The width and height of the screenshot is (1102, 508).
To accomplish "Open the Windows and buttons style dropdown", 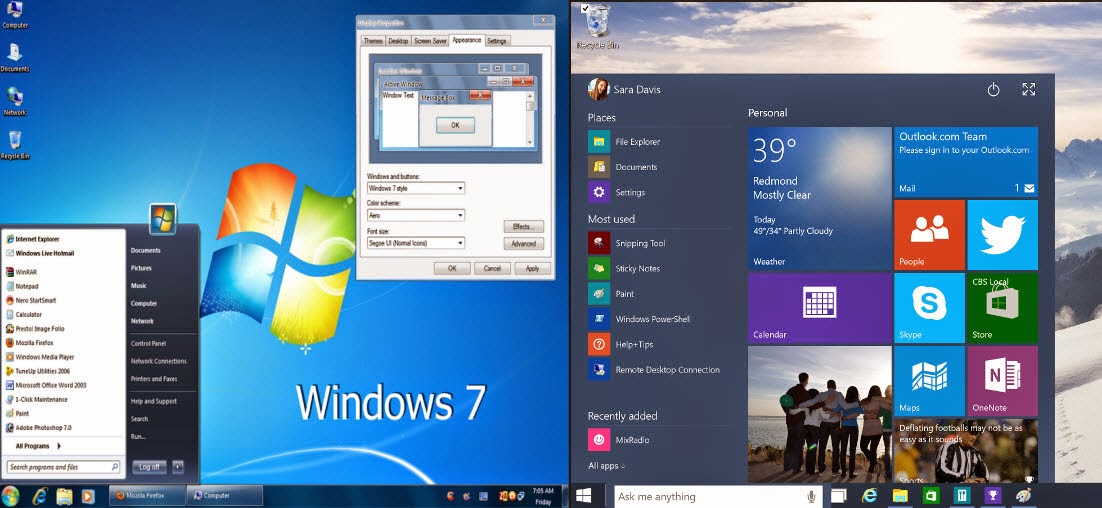I will coord(416,188).
